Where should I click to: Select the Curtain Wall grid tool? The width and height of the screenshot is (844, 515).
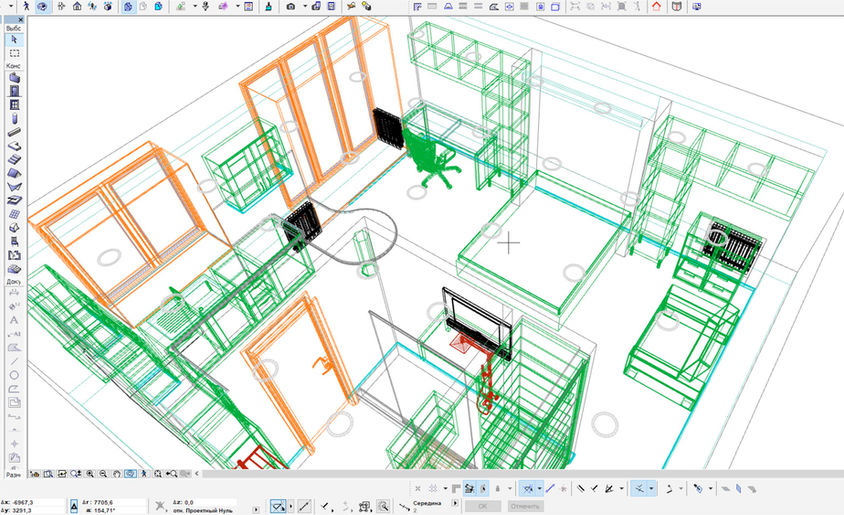pyautogui.click(x=14, y=214)
